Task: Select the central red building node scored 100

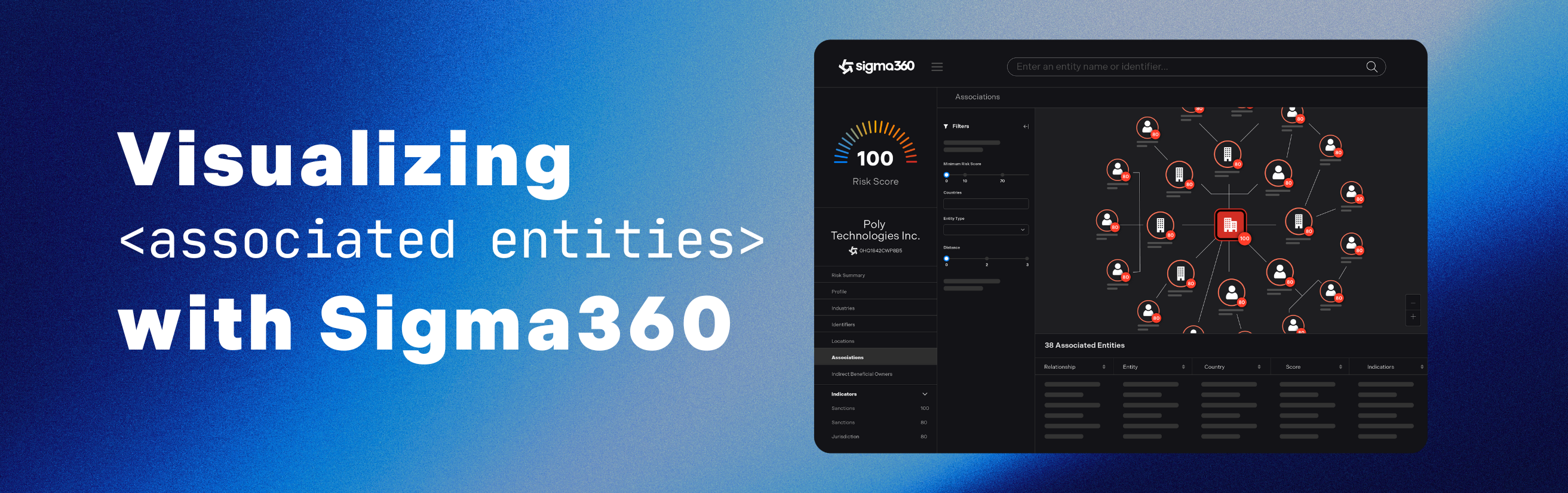Action: click(x=1230, y=225)
